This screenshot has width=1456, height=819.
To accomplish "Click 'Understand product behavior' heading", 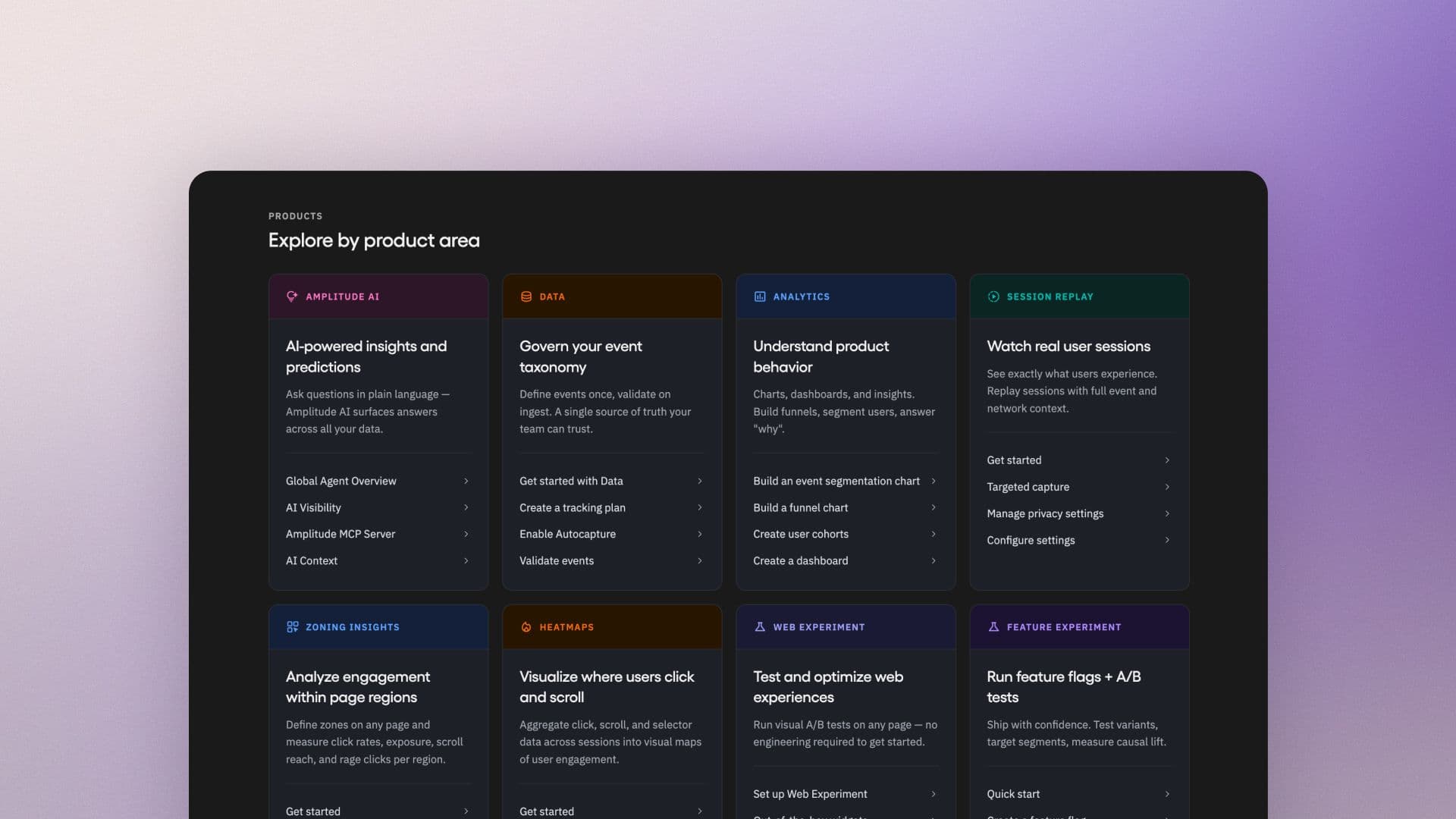I will 821,356.
